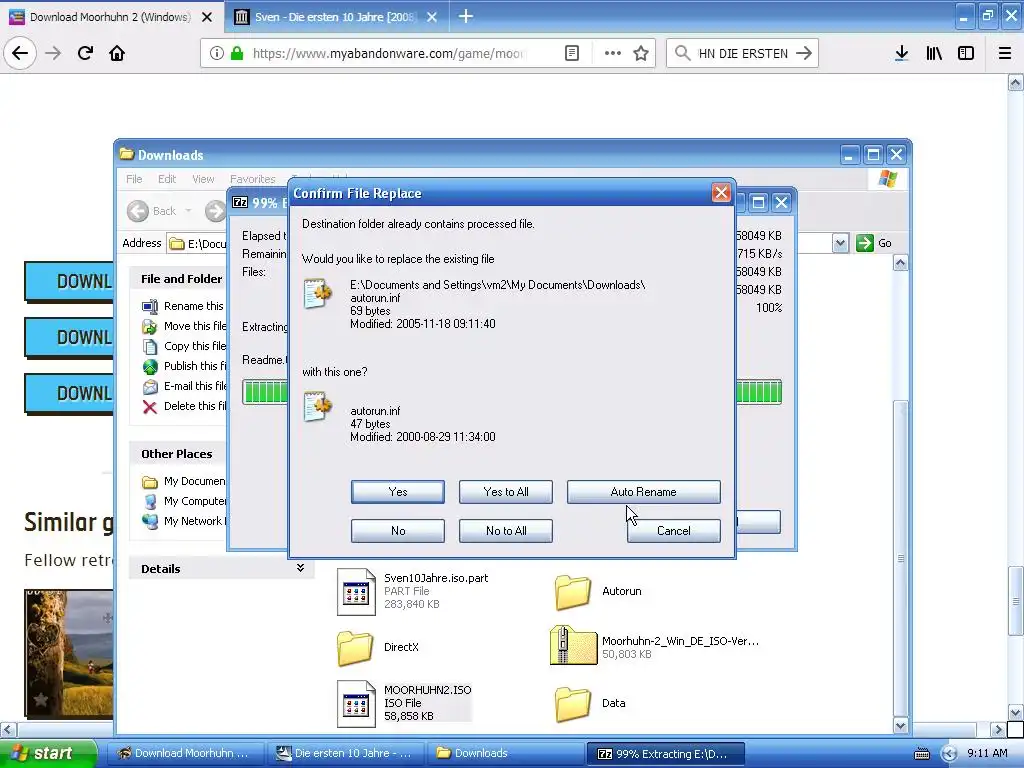Select the DirectX folder
The image size is (1024, 768).
[x=378, y=647]
